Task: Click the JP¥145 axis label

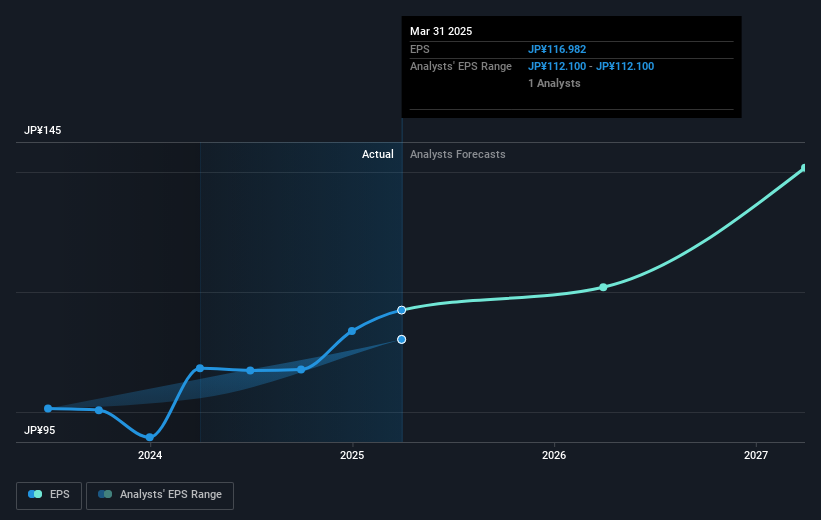Action: (x=42, y=130)
